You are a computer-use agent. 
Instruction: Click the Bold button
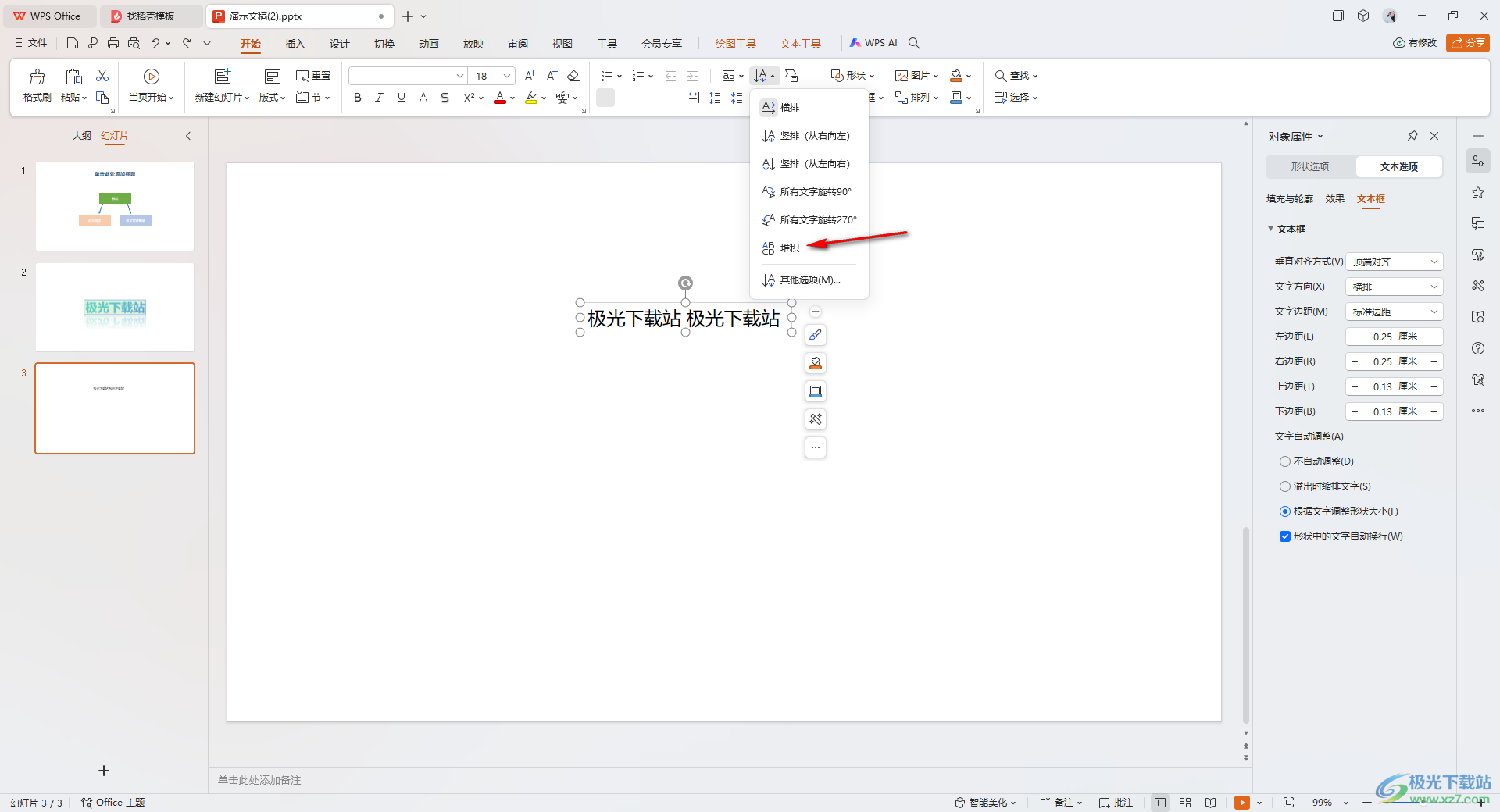pos(358,98)
